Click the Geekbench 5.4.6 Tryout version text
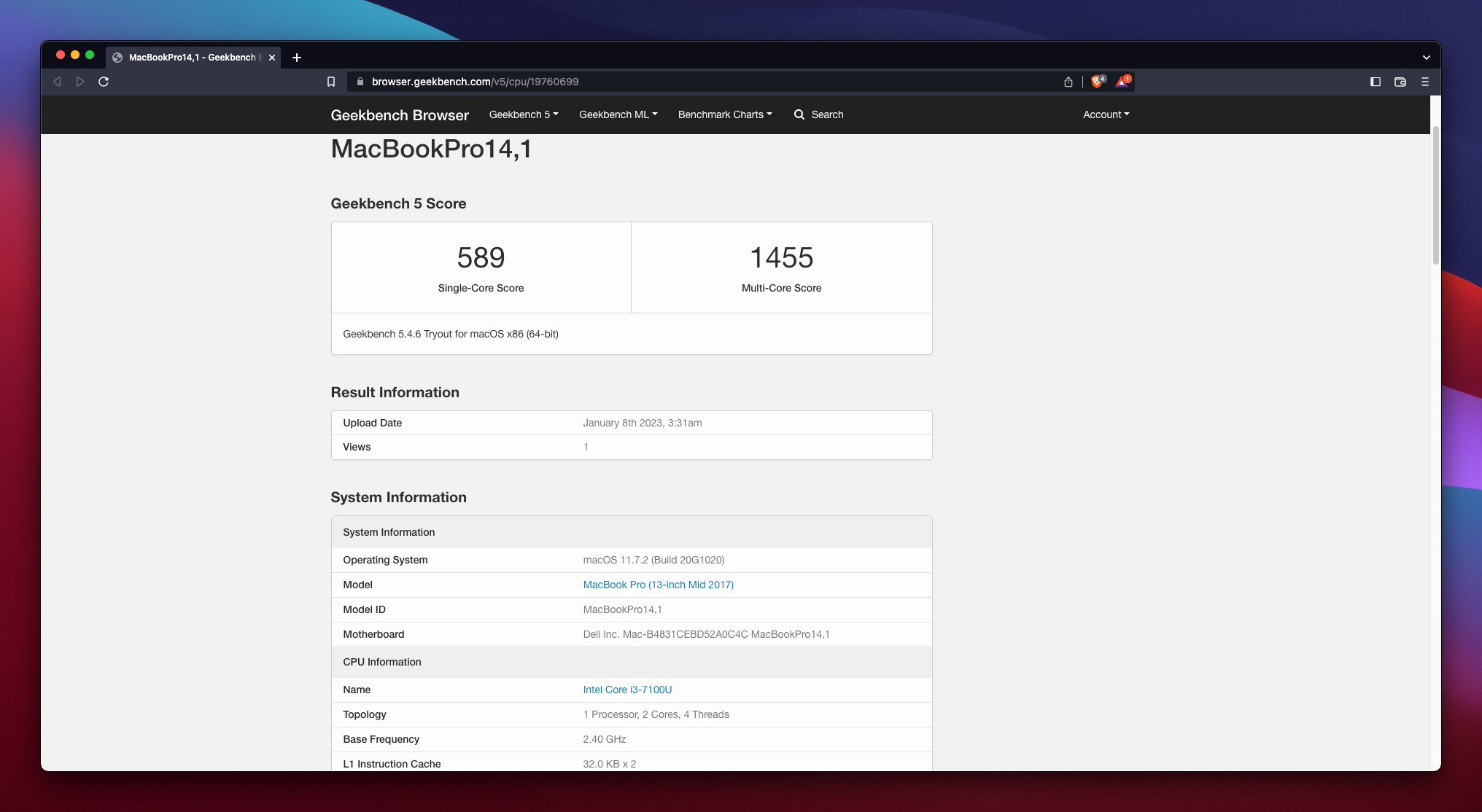 (451, 334)
